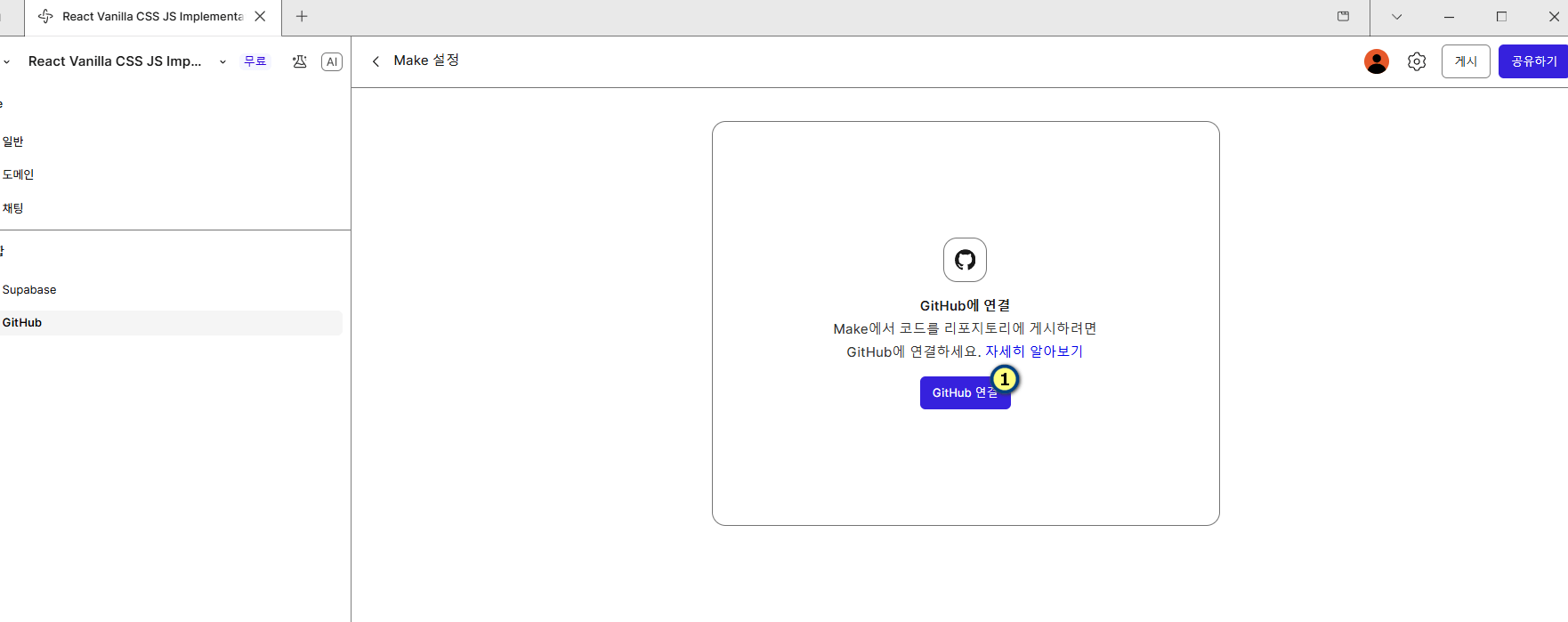
Task: Click the window panel icon in the title bar
Action: click(1344, 16)
